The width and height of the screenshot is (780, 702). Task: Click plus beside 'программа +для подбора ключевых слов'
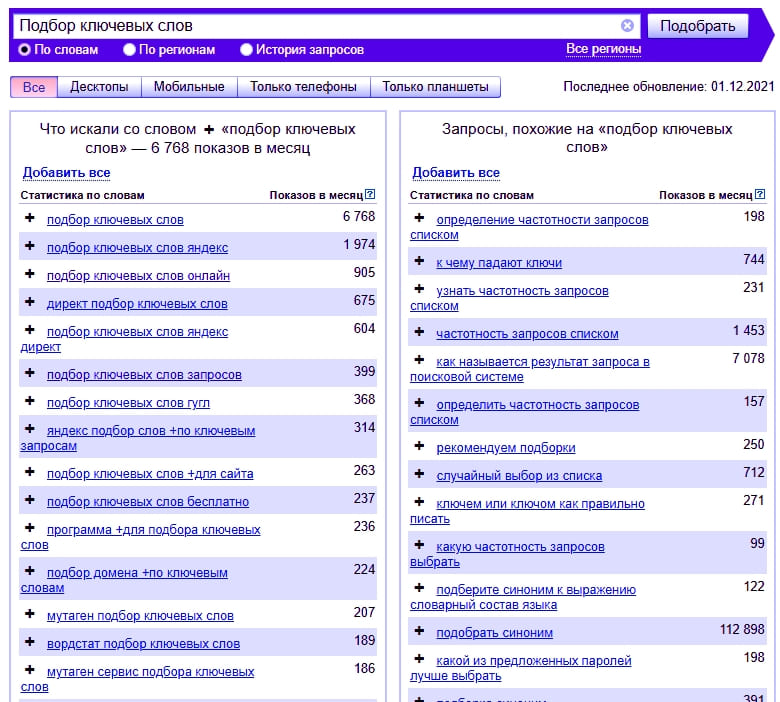click(30, 527)
